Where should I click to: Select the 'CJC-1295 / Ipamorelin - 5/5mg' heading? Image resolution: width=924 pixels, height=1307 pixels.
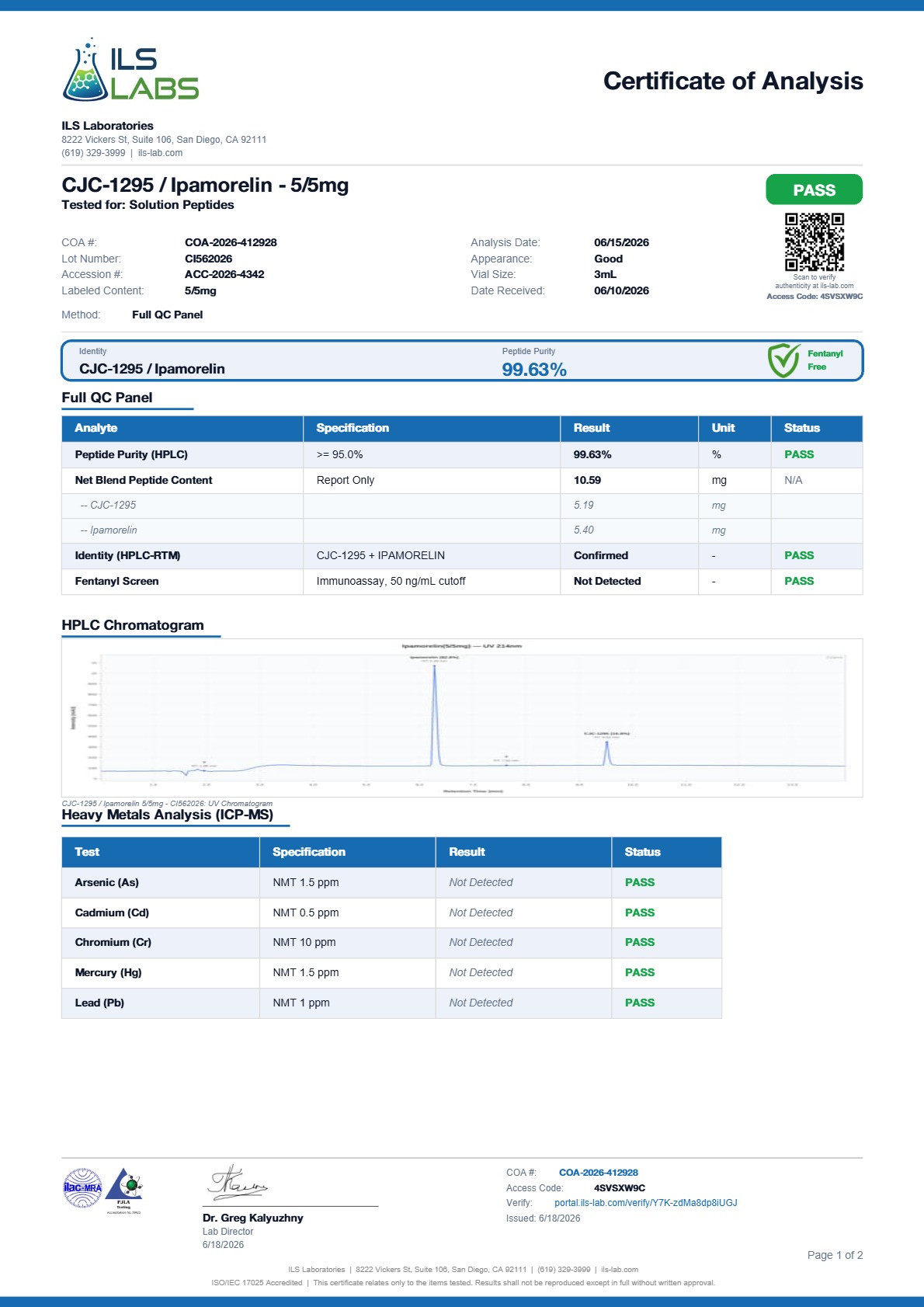tap(205, 185)
